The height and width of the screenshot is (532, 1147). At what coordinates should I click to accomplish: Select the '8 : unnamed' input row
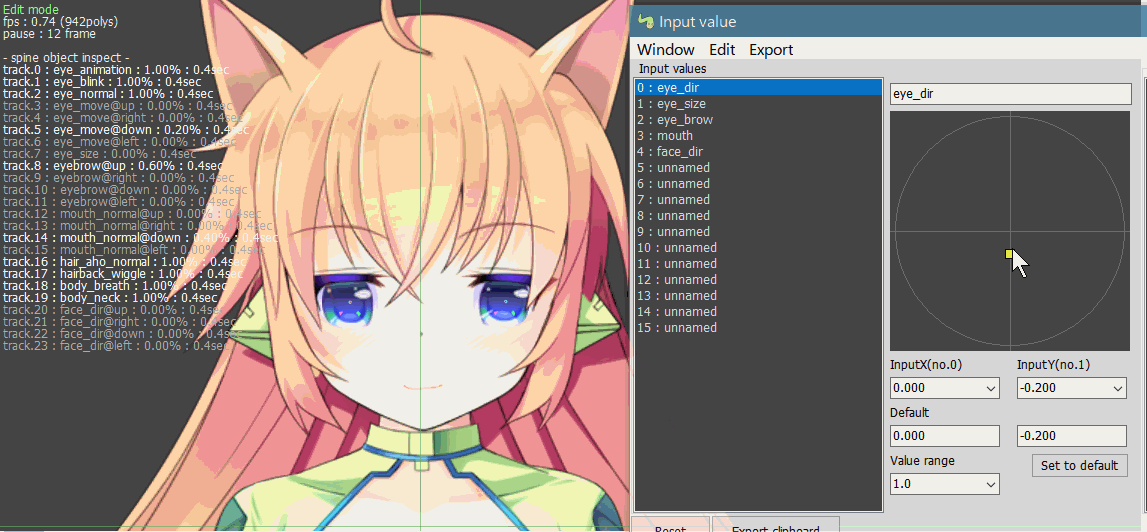tap(759, 216)
